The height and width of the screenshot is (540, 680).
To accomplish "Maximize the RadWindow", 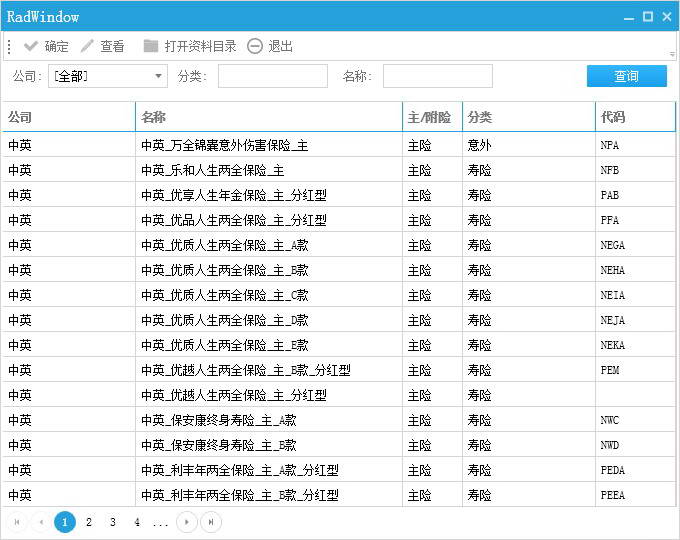I will coord(648,16).
